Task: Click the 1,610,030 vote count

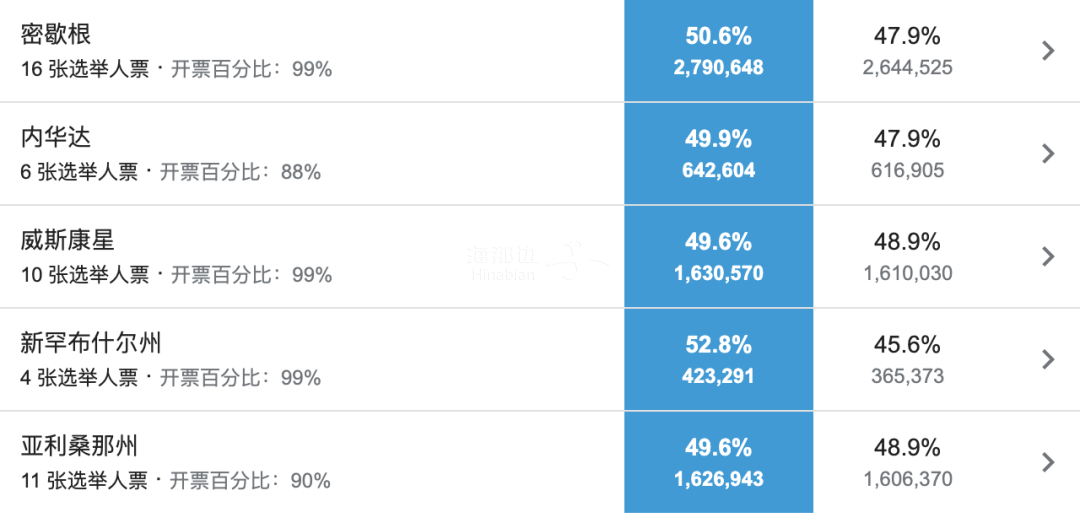Action: 907,274
